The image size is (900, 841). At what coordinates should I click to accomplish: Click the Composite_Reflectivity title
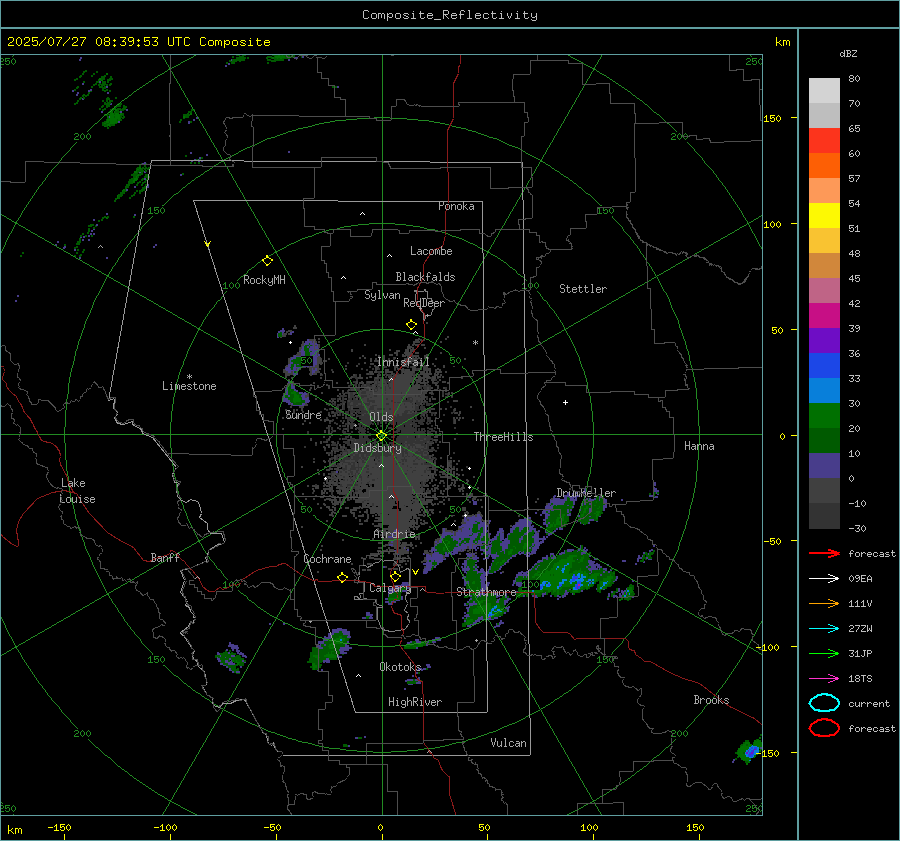pos(449,15)
